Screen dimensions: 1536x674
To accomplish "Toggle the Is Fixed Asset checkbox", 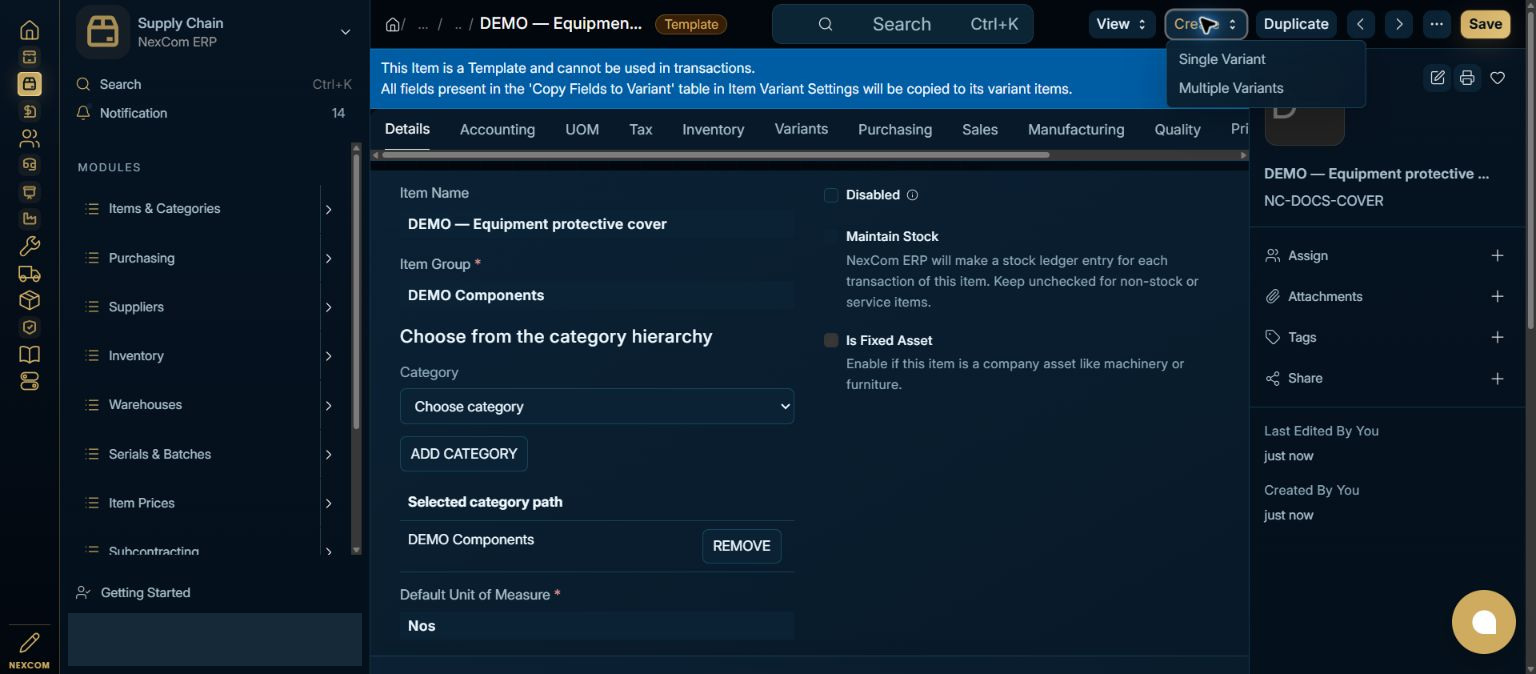I will [831, 341].
